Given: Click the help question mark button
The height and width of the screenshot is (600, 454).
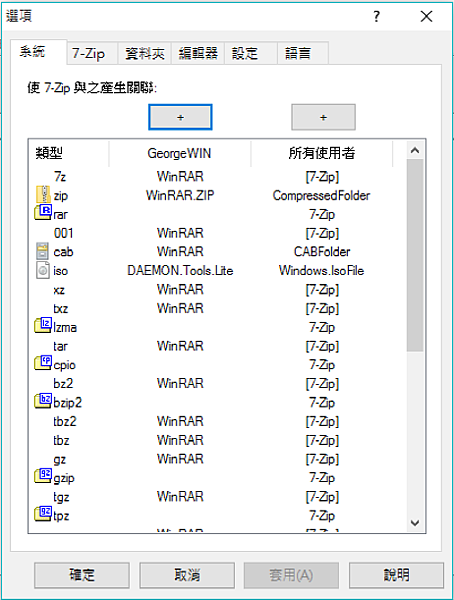Looking at the screenshot, I should 377,16.
